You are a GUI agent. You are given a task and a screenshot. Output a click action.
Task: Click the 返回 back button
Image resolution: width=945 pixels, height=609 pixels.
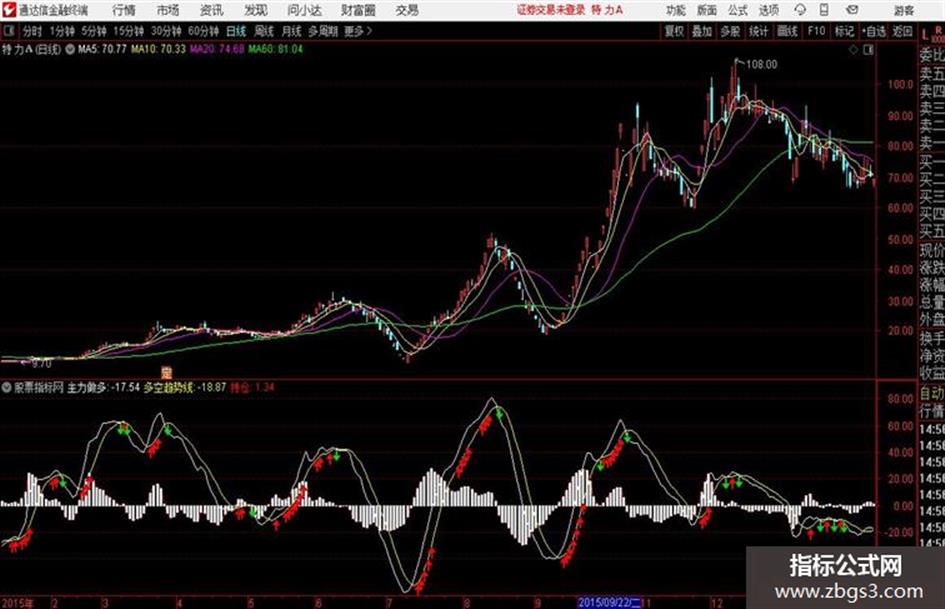click(x=902, y=31)
